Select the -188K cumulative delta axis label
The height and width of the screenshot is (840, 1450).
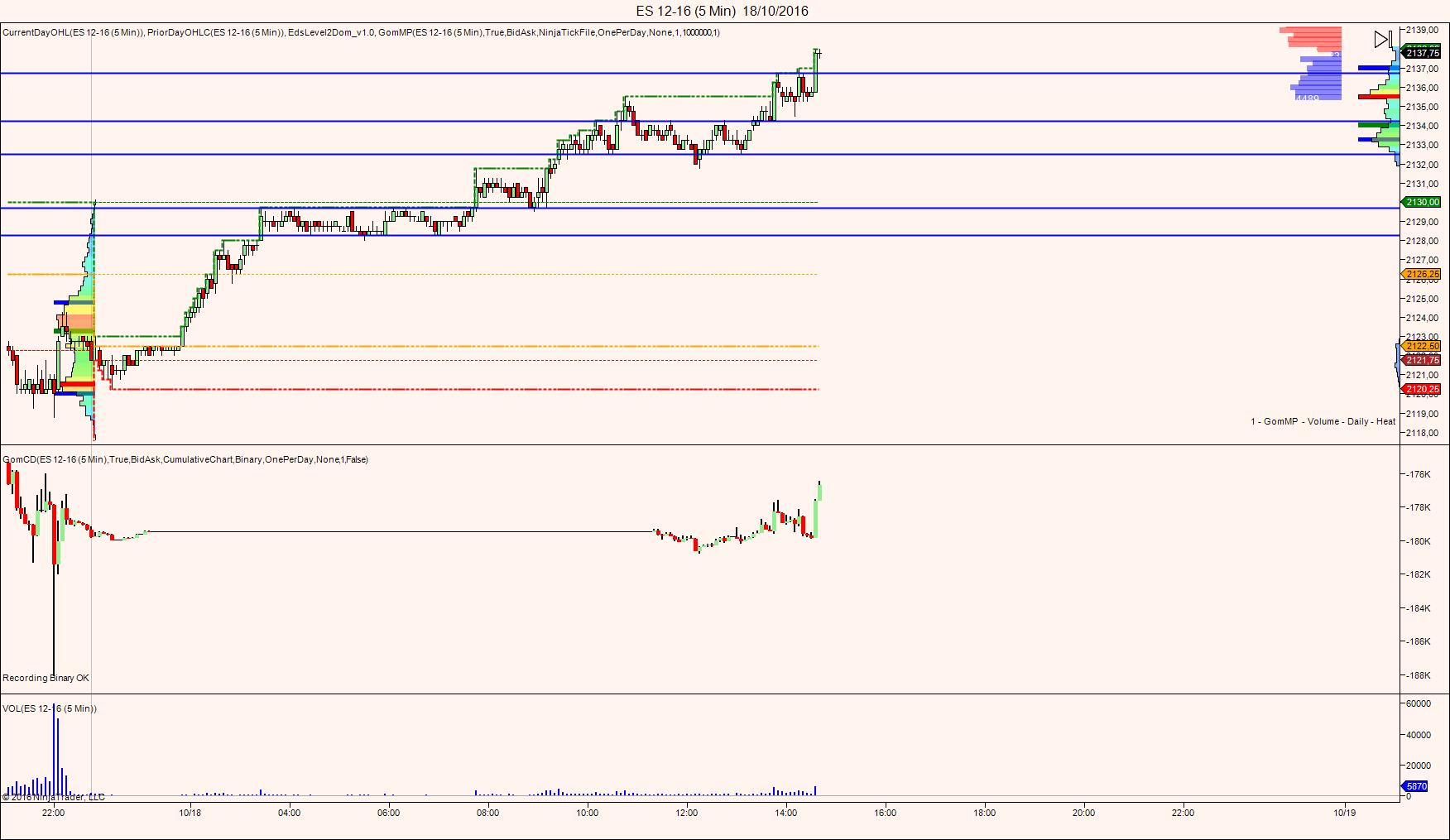(x=1419, y=675)
